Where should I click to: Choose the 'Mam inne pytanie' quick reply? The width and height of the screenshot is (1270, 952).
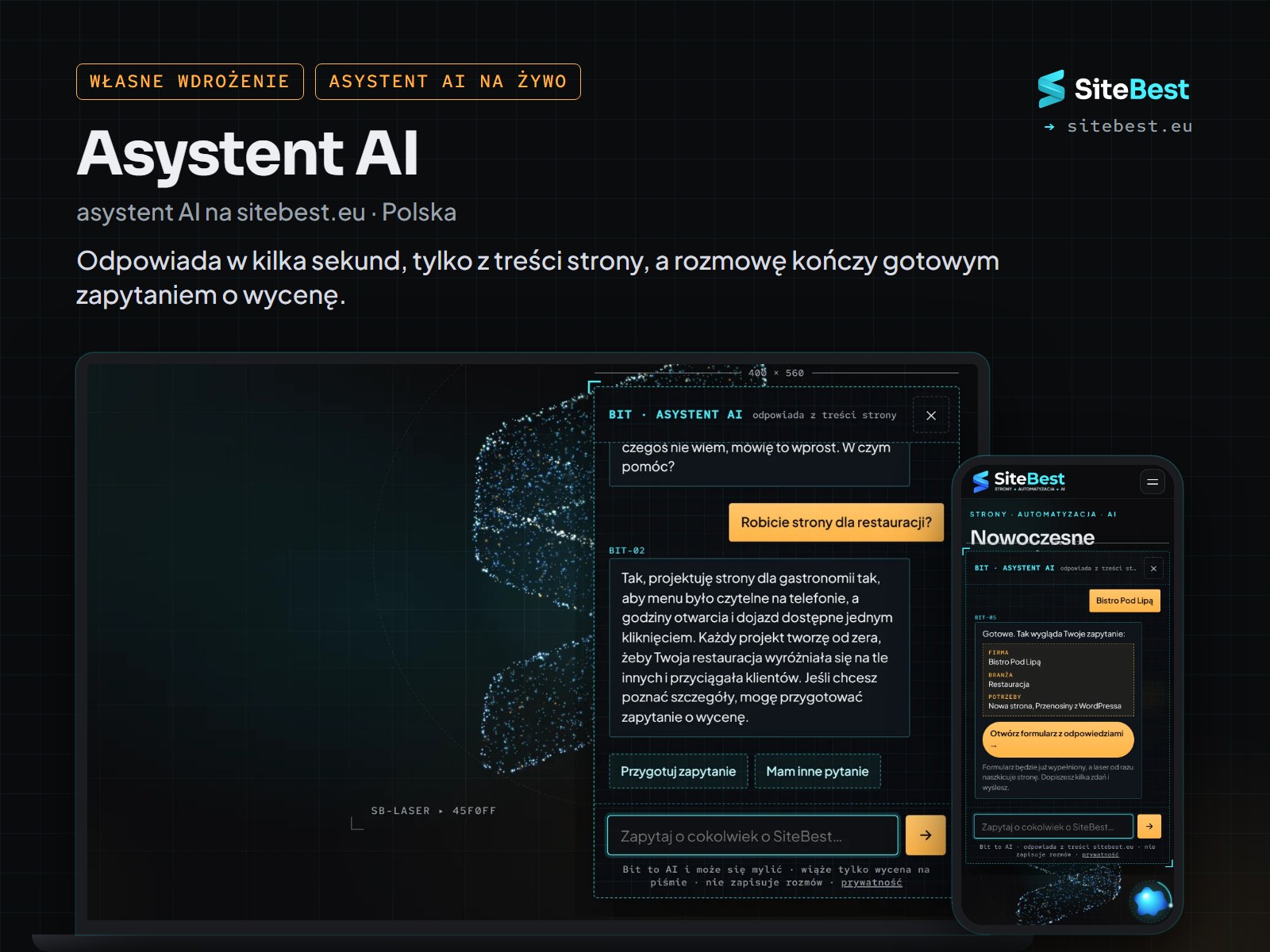click(818, 771)
